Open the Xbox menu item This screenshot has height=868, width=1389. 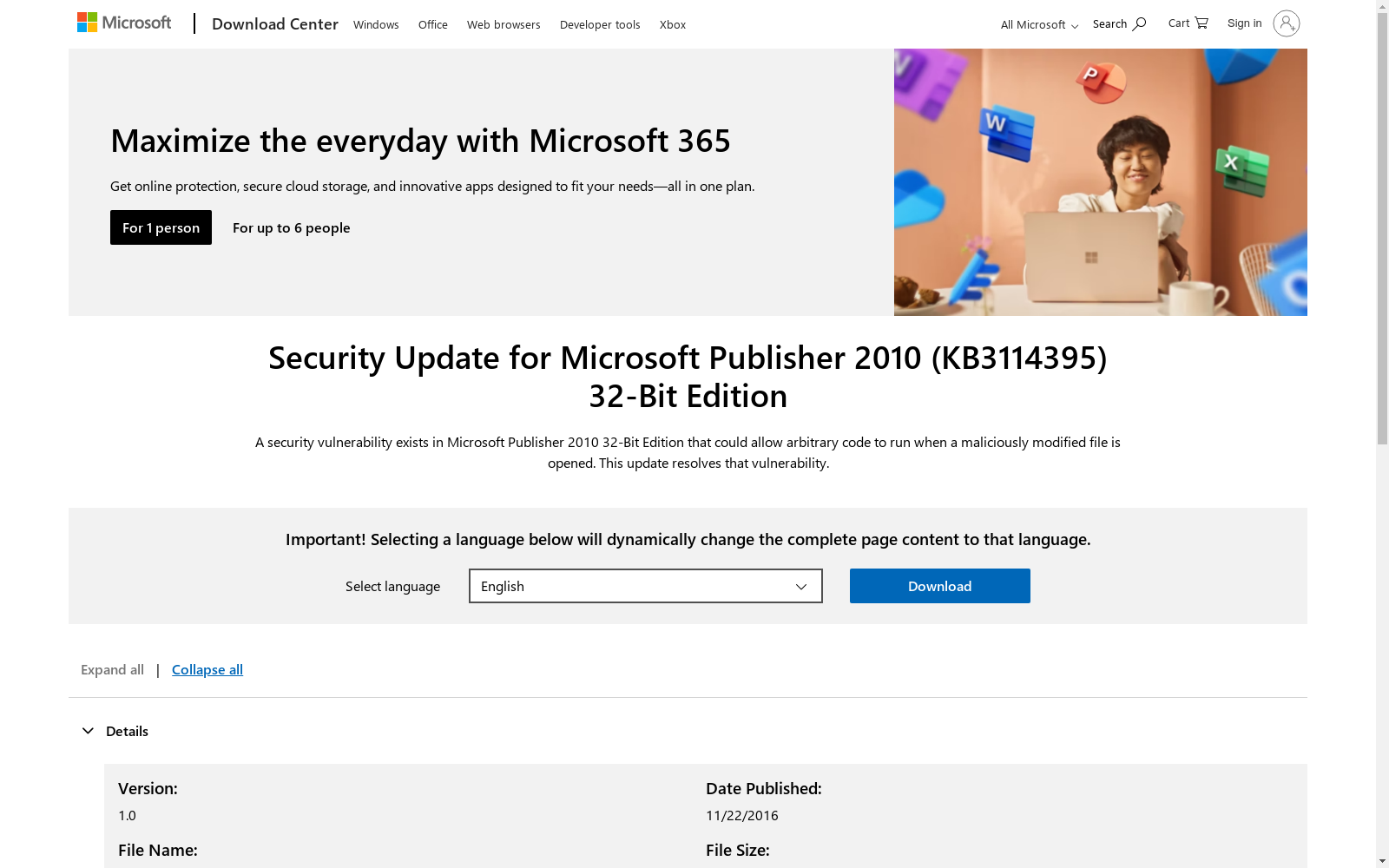673,24
